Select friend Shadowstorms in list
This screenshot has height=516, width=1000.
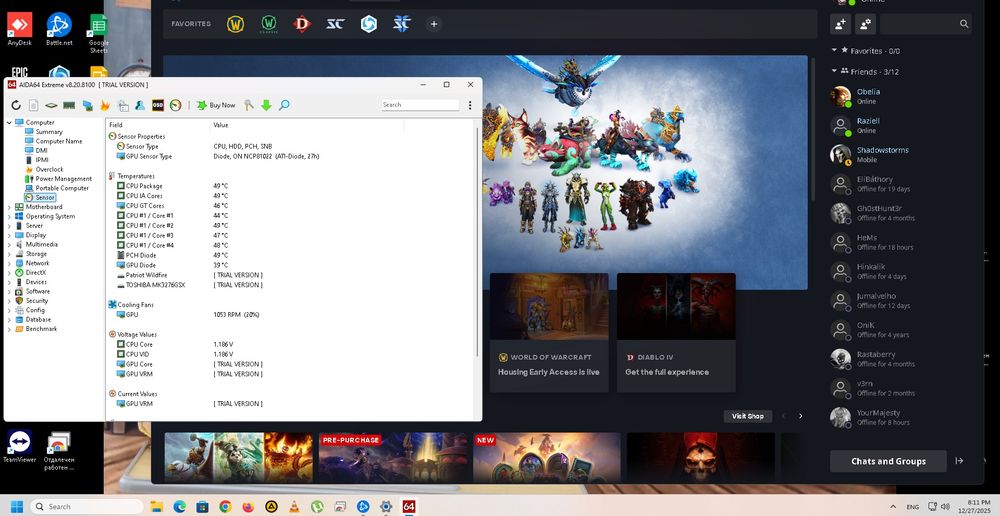tap(901, 155)
